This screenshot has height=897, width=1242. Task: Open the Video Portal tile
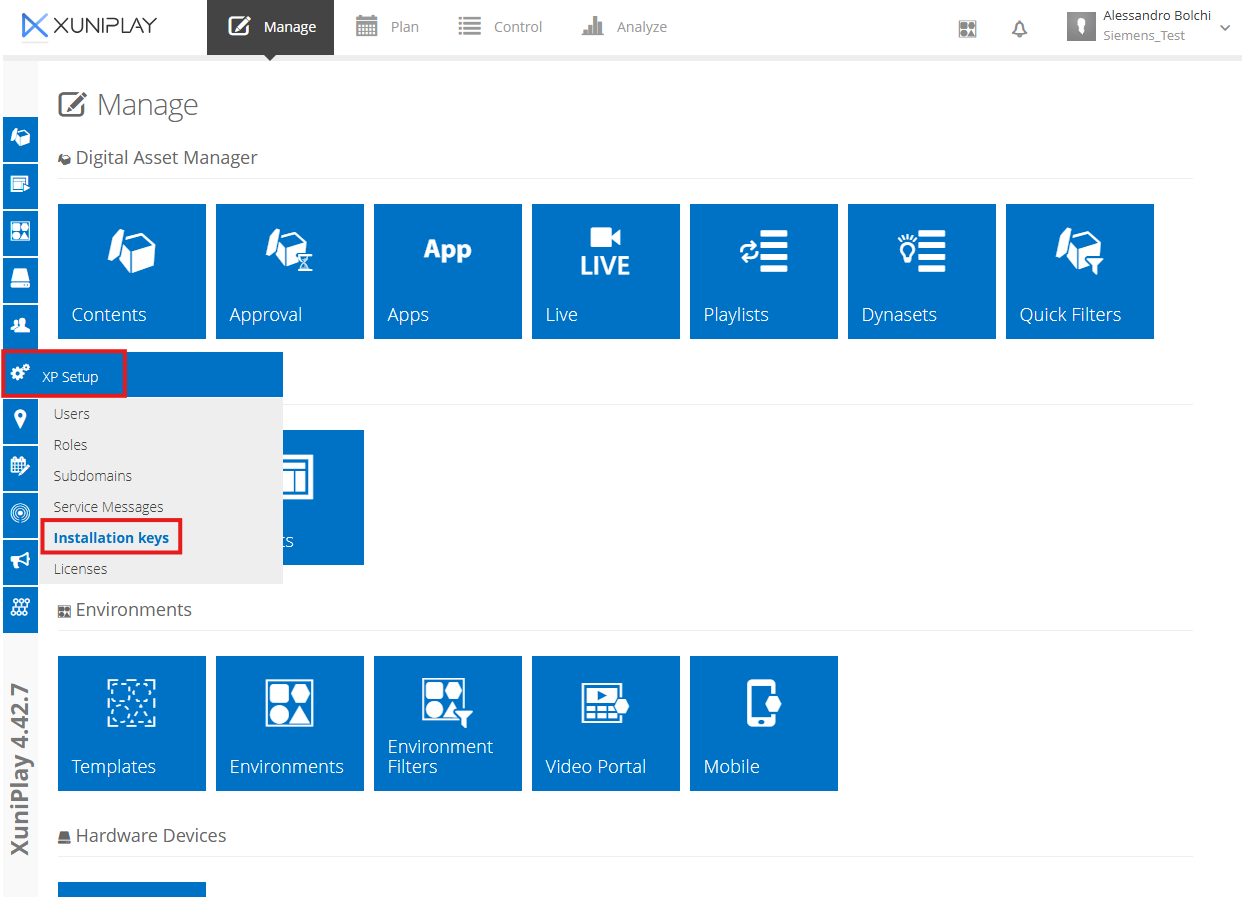[605, 723]
